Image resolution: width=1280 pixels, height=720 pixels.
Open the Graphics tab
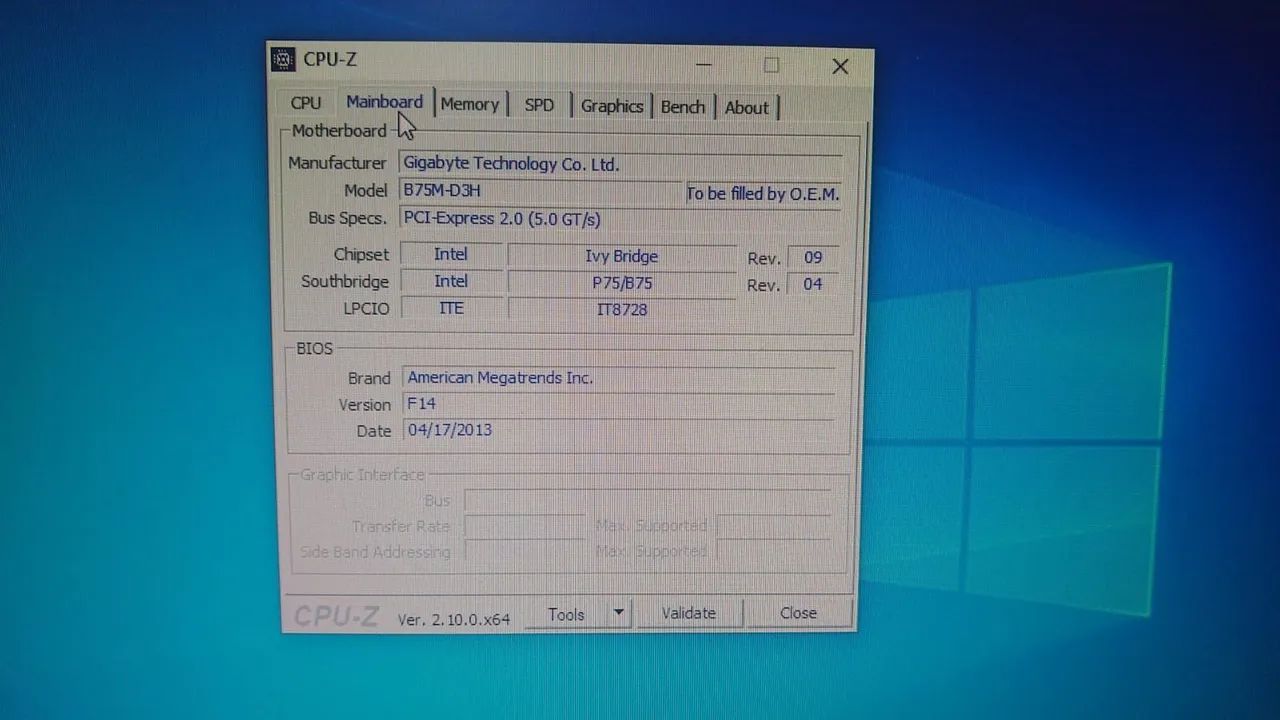(x=612, y=106)
